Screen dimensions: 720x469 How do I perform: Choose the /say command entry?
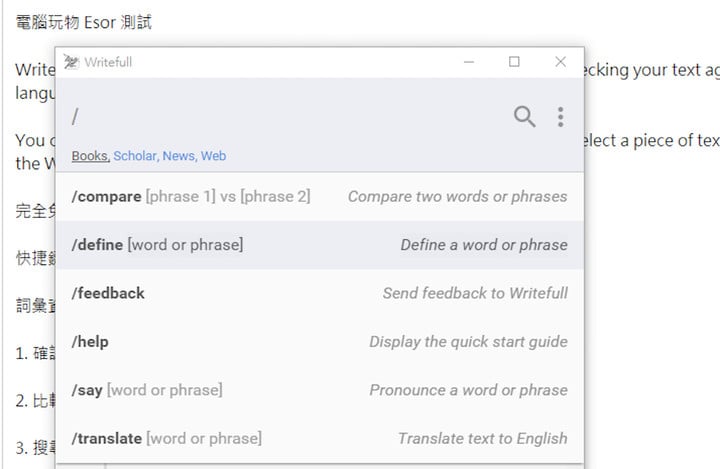tap(320, 390)
